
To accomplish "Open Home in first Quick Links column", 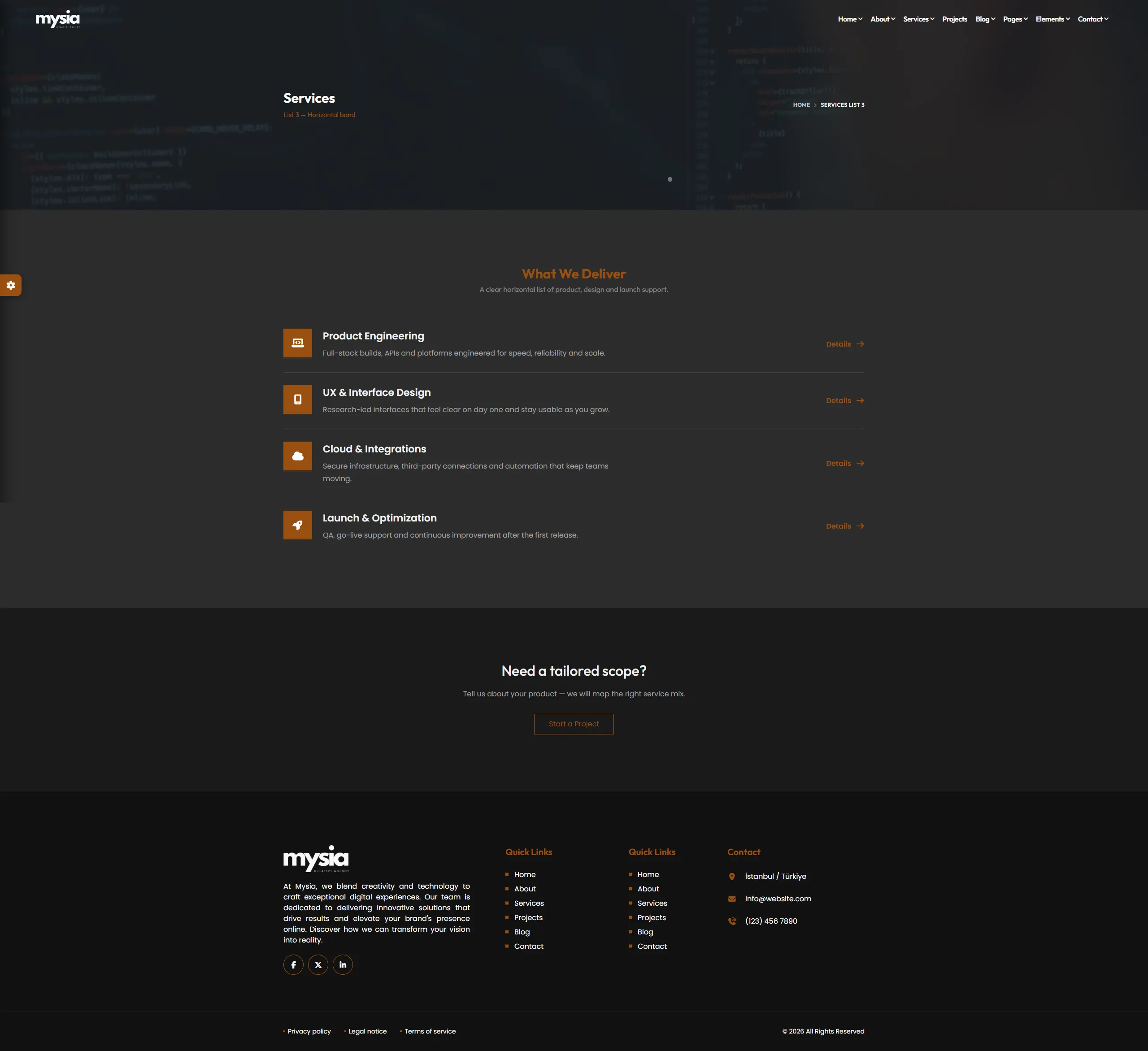I will click(525, 874).
